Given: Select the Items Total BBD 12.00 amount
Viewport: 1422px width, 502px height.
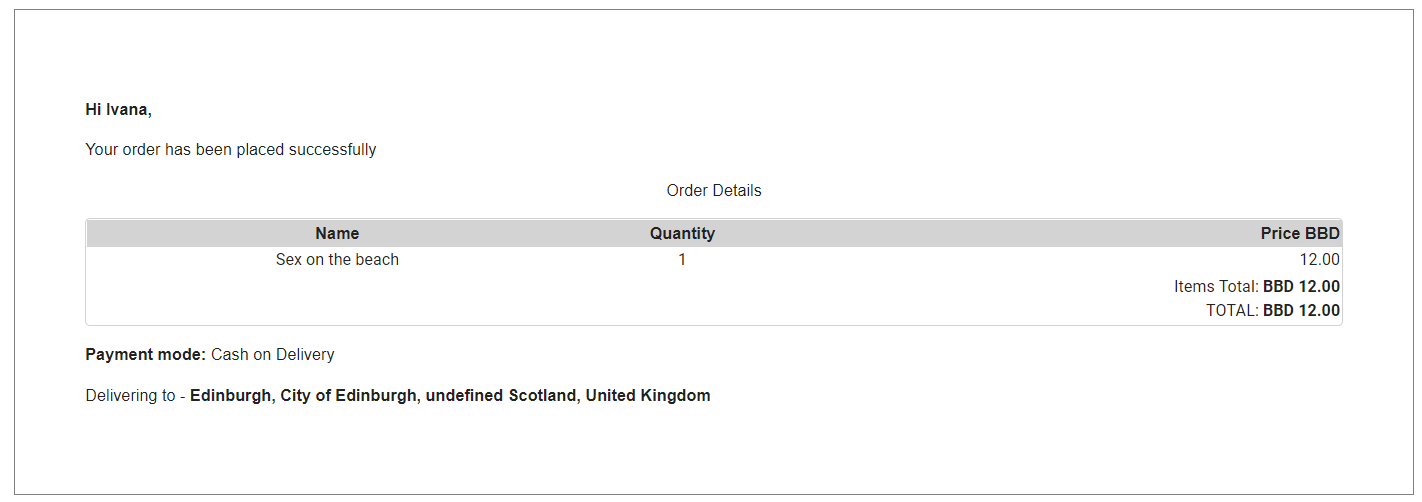Looking at the screenshot, I should 1301,287.
